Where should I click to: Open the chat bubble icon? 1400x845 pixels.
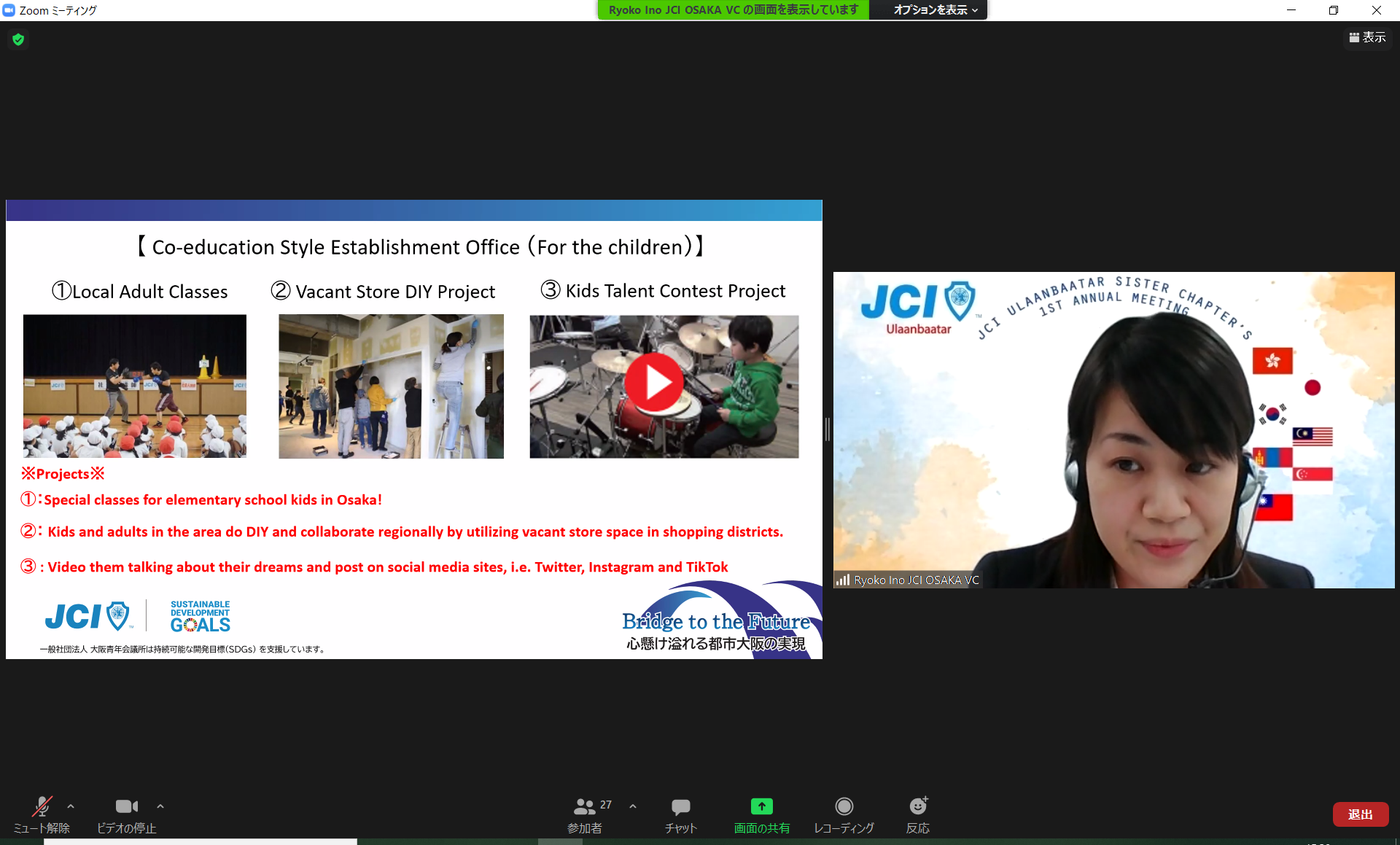tap(680, 806)
